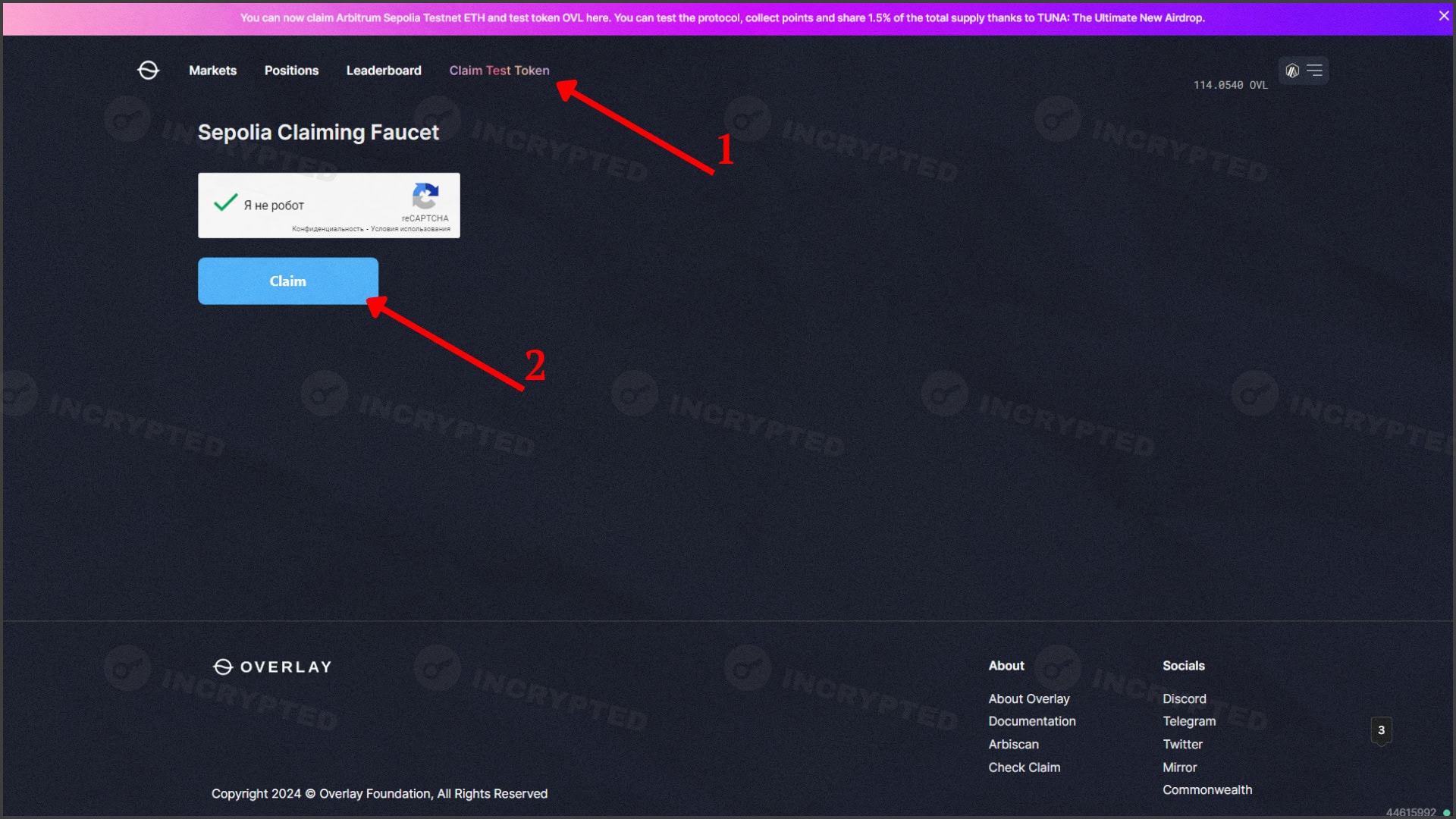Select Claim Test Token in navigation
This screenshot has width=1456, height=819.
click(499, 71)
